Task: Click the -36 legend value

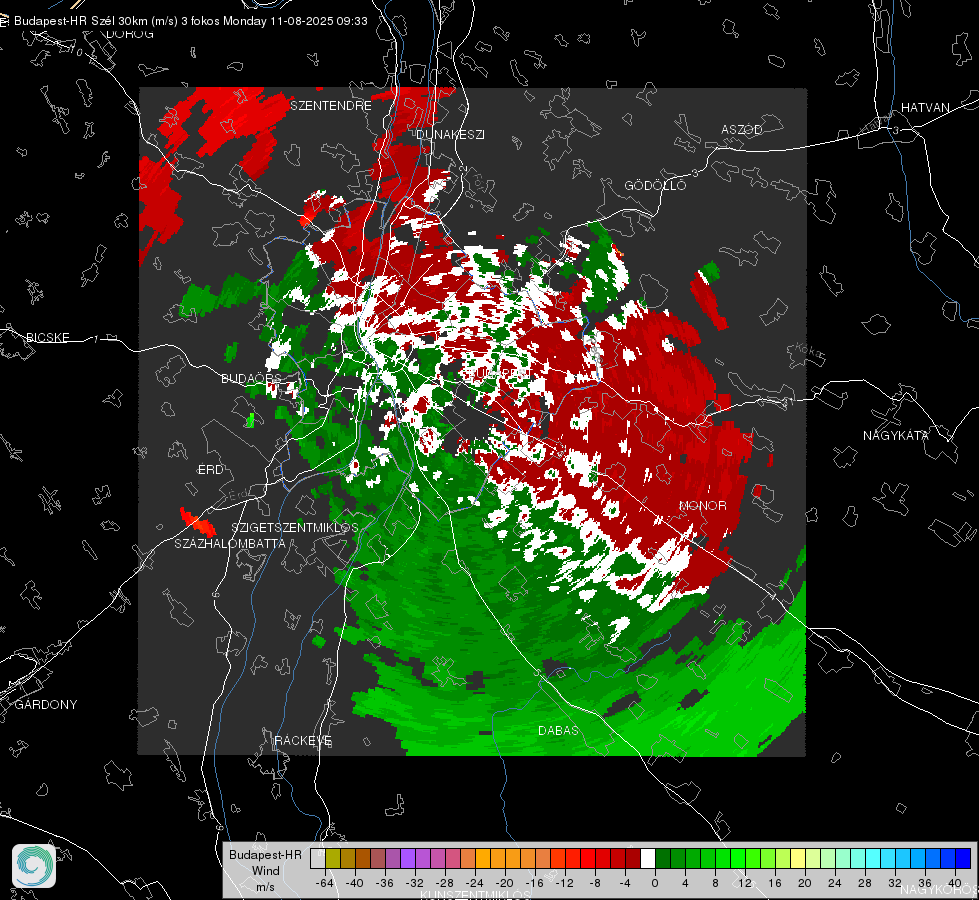Action: [385, 883]
